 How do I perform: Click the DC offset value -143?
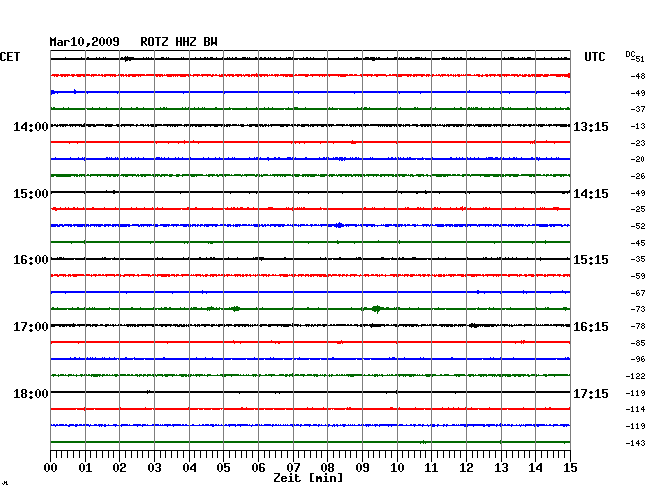636,443
